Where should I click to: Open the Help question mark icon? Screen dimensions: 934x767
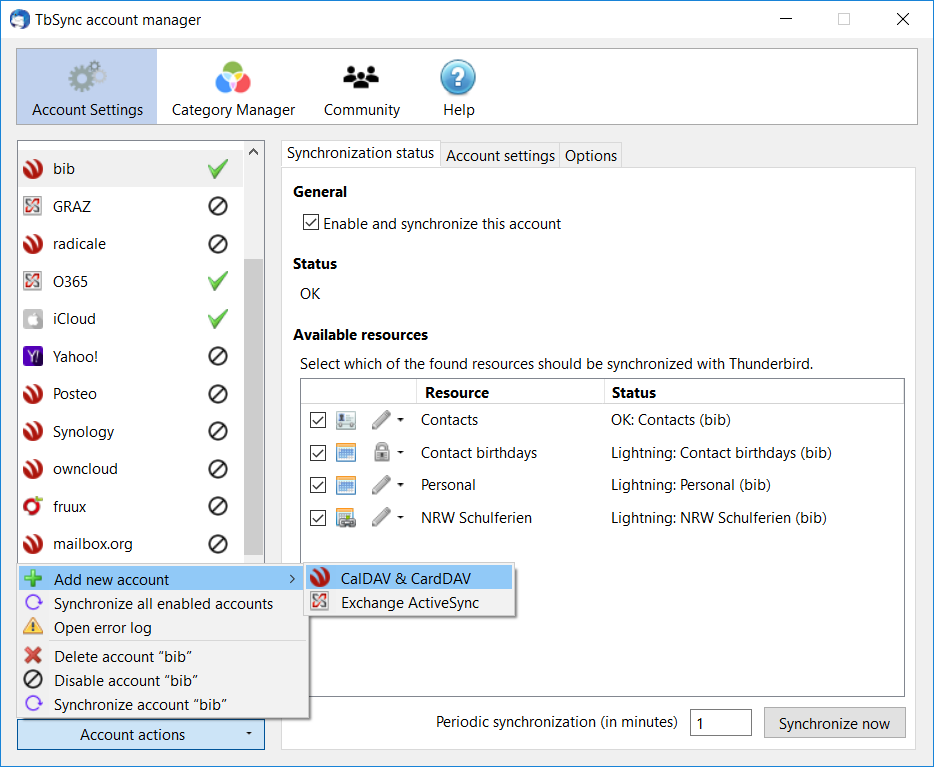tap(458, 77)
